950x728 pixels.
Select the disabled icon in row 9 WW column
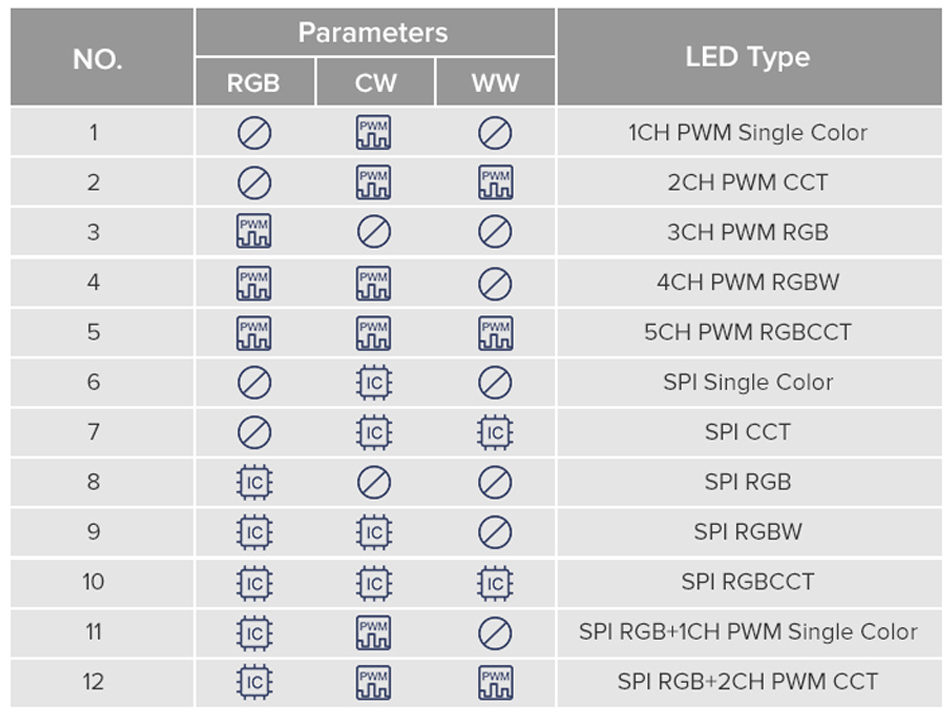[495, 532]
